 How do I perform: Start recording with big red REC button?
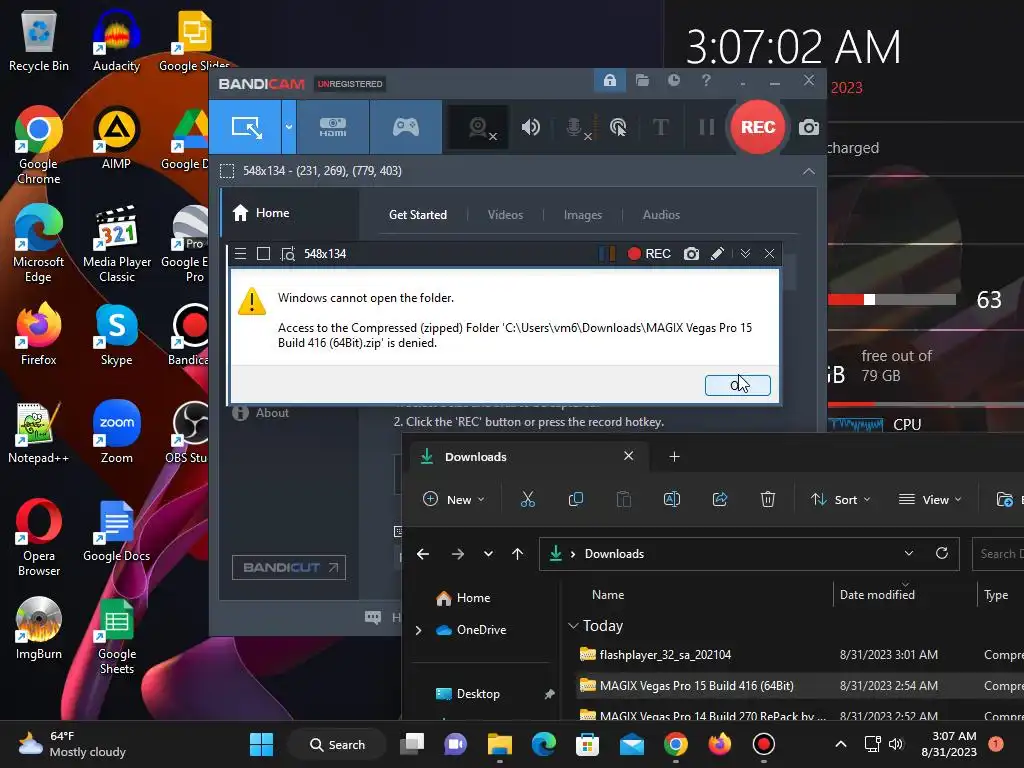[758, 127]
